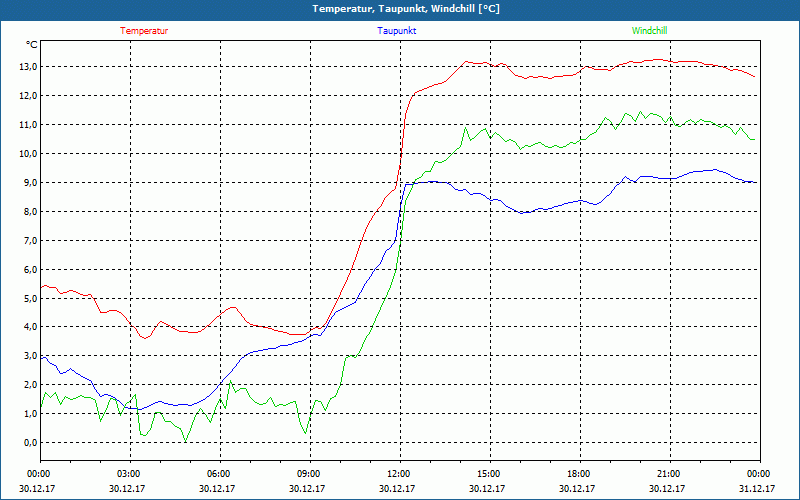Click the 03:00 time axis label
This screenshot has height=500, width=800.
(128, 474)
